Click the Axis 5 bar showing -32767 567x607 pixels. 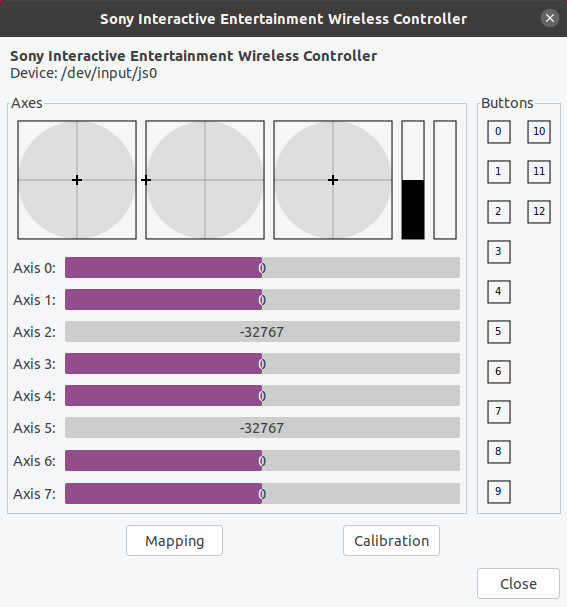point(262,428)
